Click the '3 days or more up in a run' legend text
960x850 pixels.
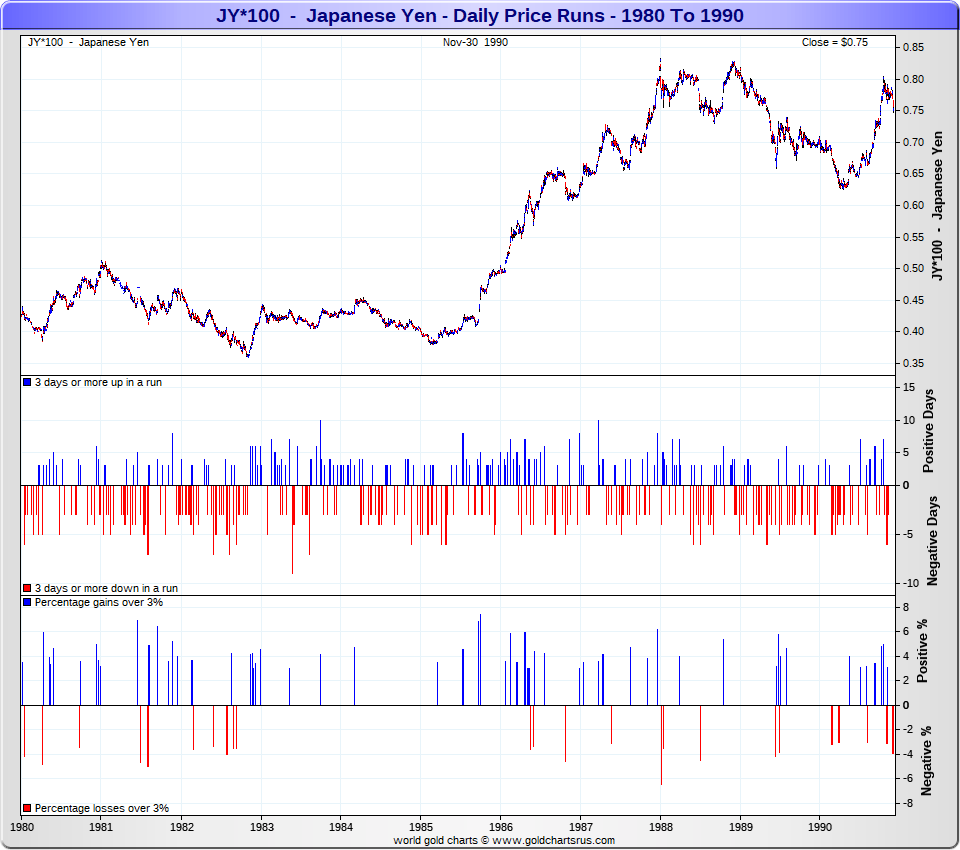(x=98, y=382)
